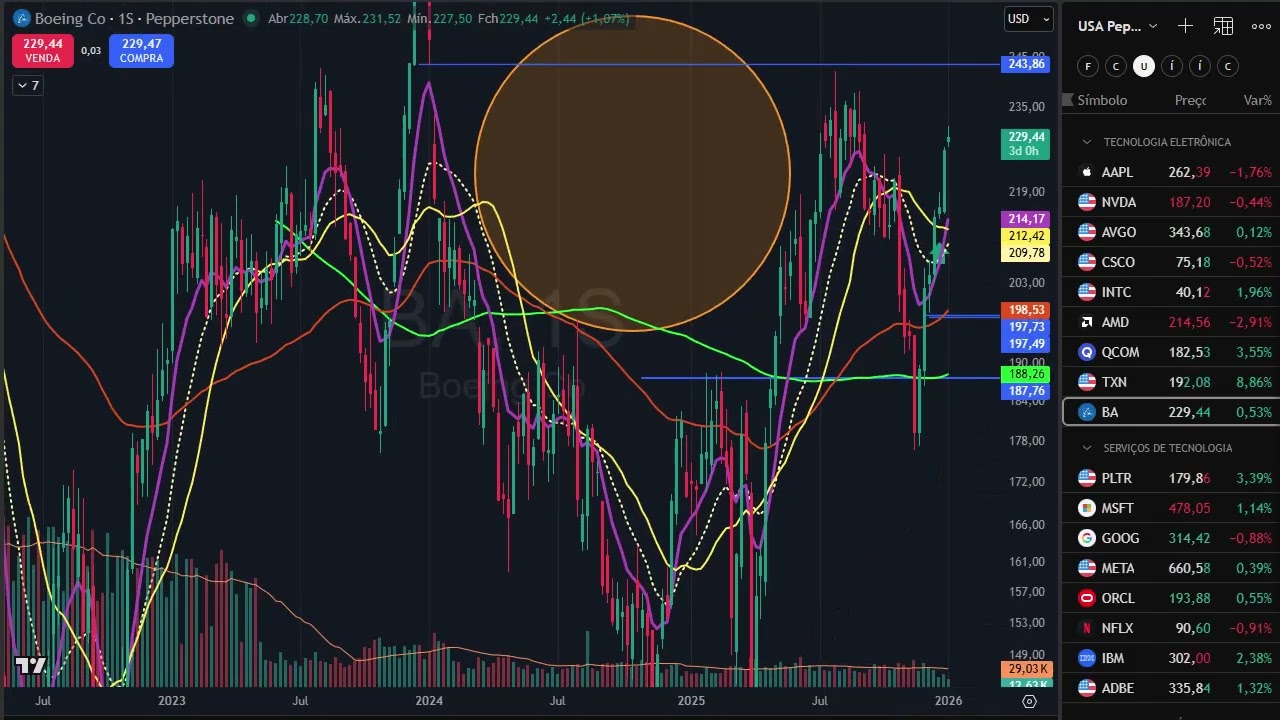The width and height of the screenshot is (1280, 720).
Task: Click the ADBE logo icon
Action: (1087, 688)
